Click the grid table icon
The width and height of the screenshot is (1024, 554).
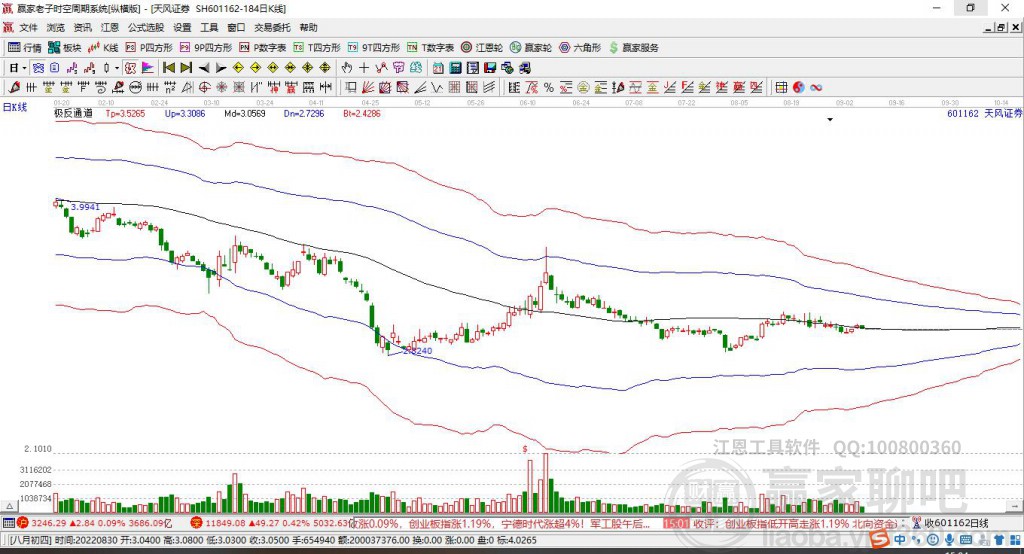[x=781, y=88]
